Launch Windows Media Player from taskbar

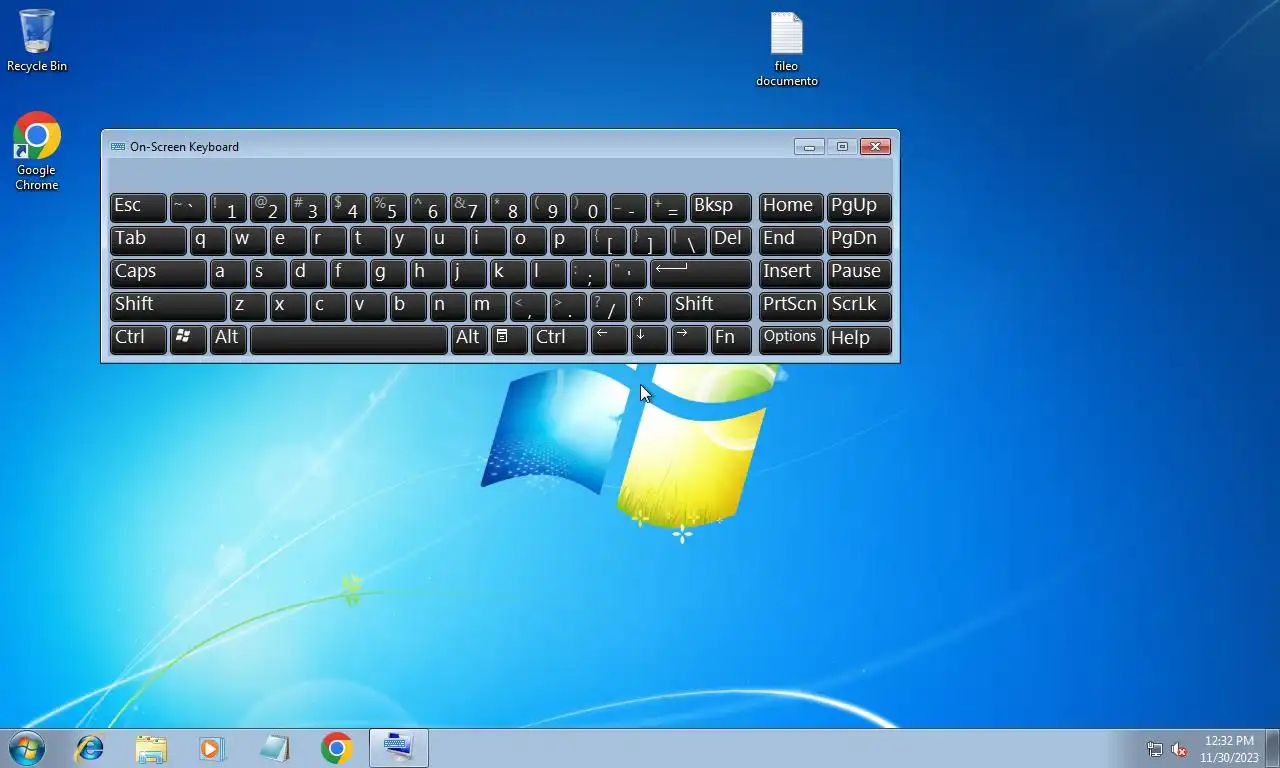click(x=212, y=748)
